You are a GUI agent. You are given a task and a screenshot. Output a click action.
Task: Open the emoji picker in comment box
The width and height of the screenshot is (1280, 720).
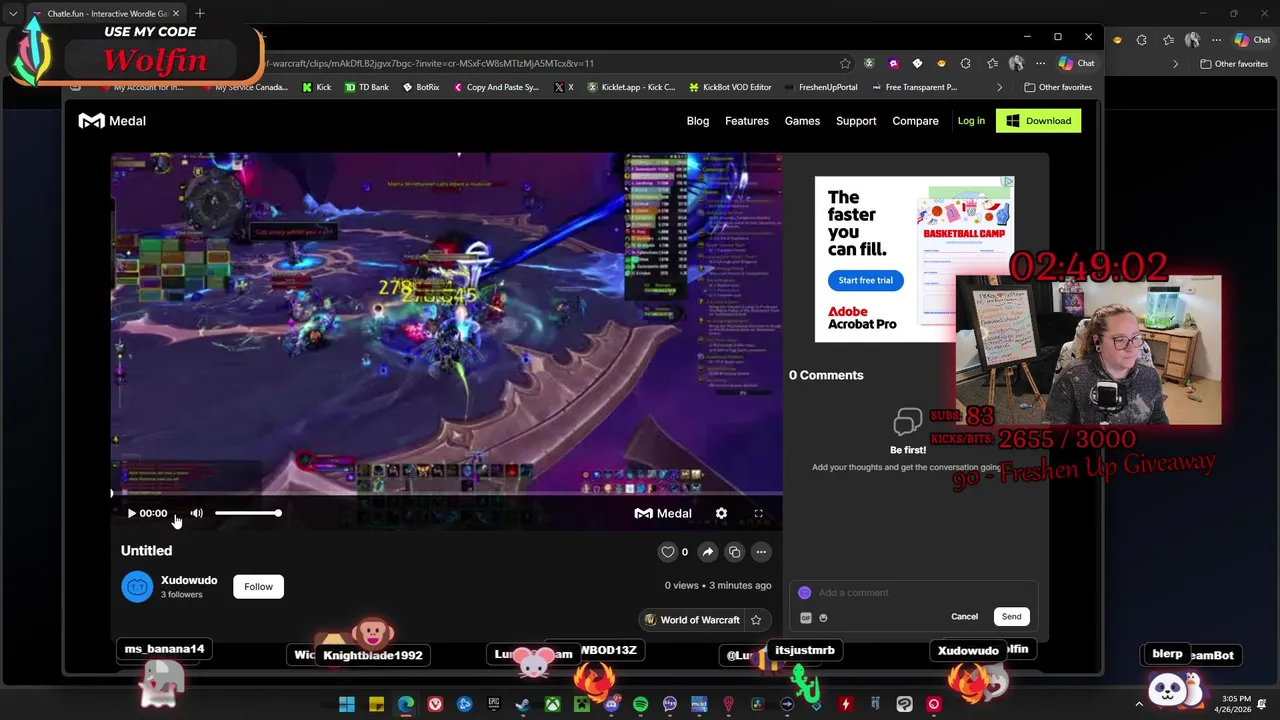point(823,618)
